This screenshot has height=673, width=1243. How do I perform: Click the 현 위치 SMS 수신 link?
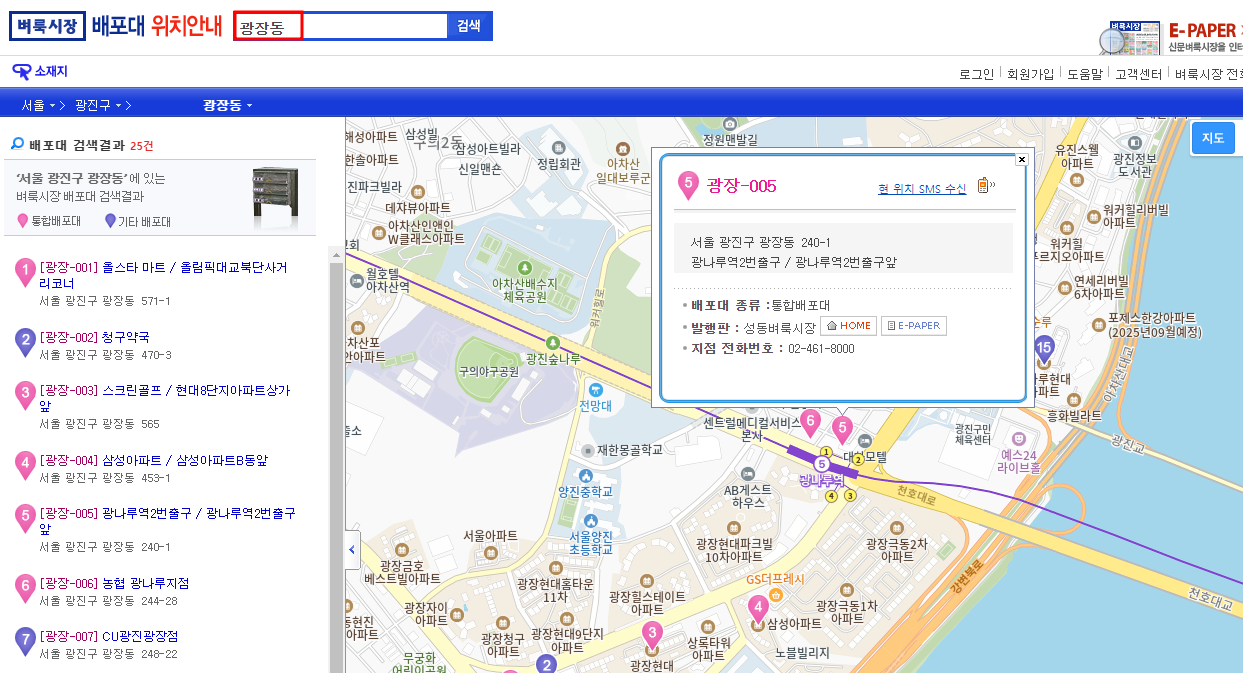(922, 186)
